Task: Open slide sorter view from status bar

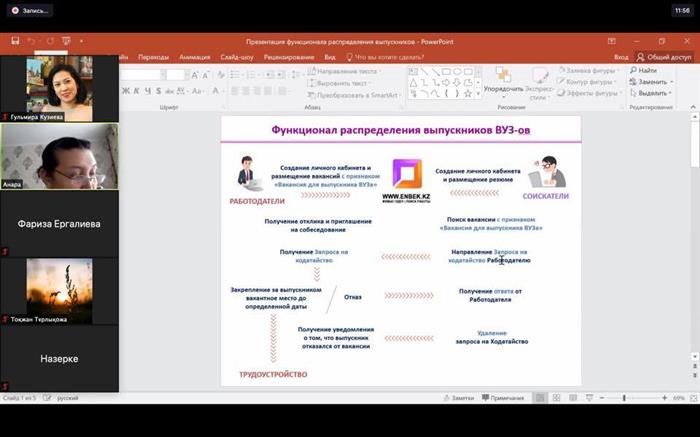Action: [x=556, y=398]
